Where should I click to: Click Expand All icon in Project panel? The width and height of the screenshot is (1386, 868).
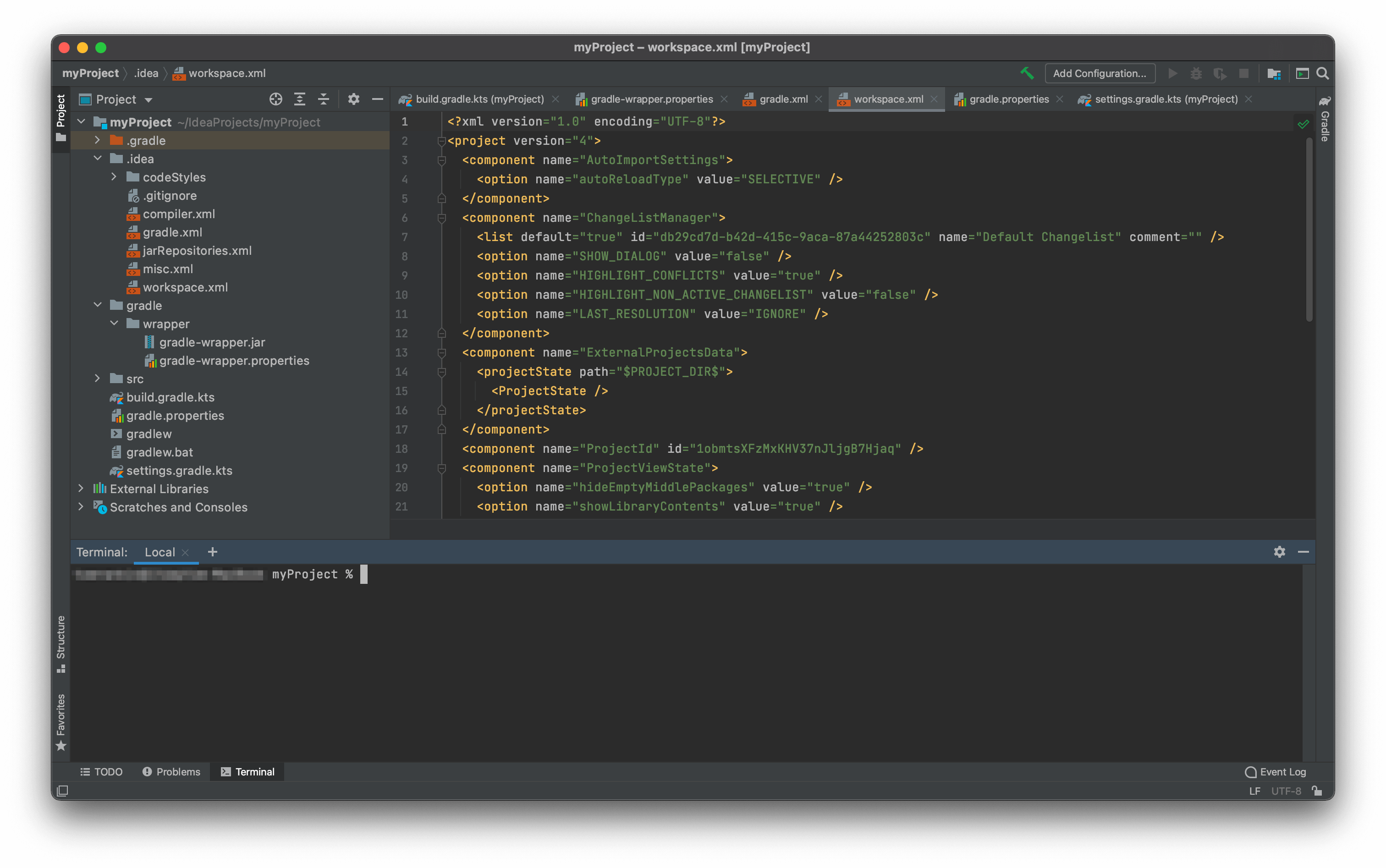click(x=300, y=99)
